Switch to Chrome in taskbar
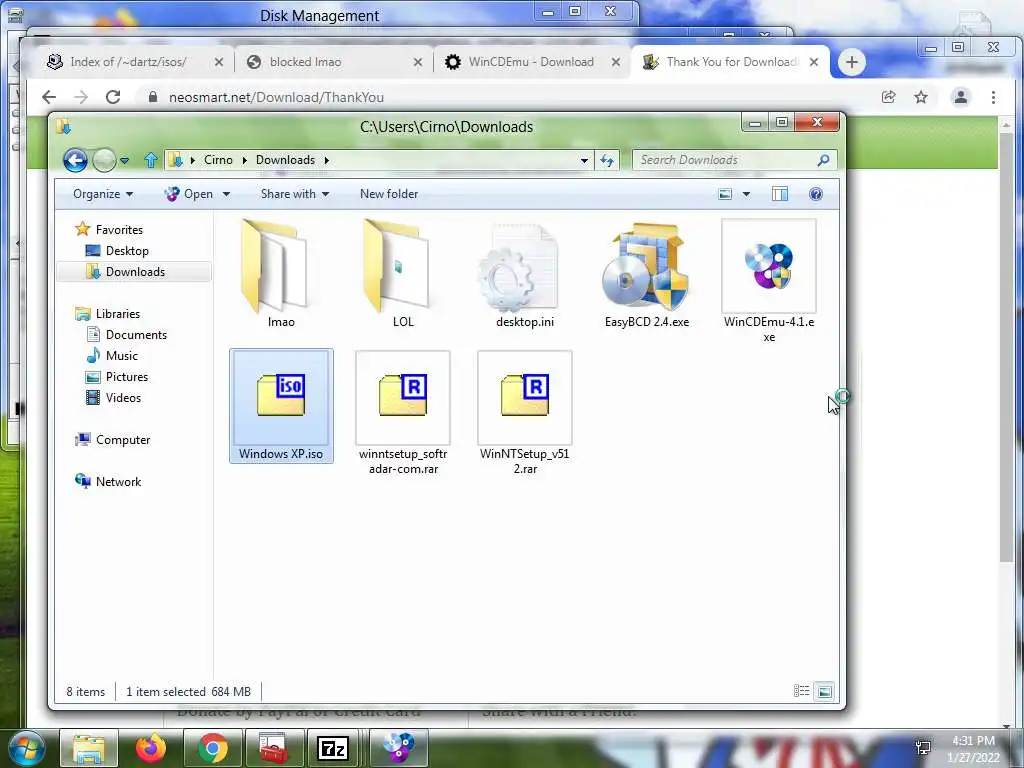Screen dimensions: 1024x768 tap(213, 748)
